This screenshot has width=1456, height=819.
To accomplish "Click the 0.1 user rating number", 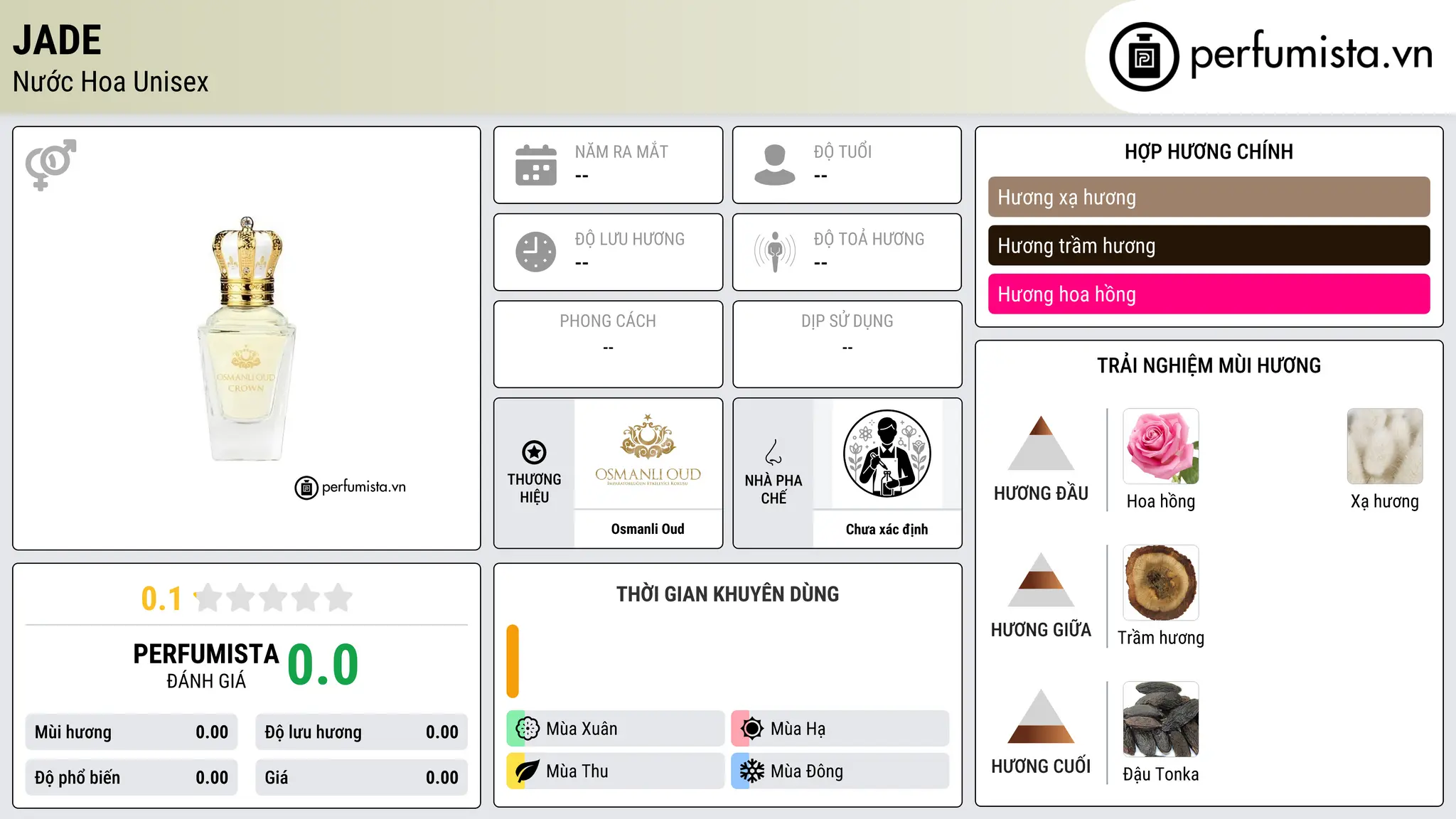I will point(161,599).
